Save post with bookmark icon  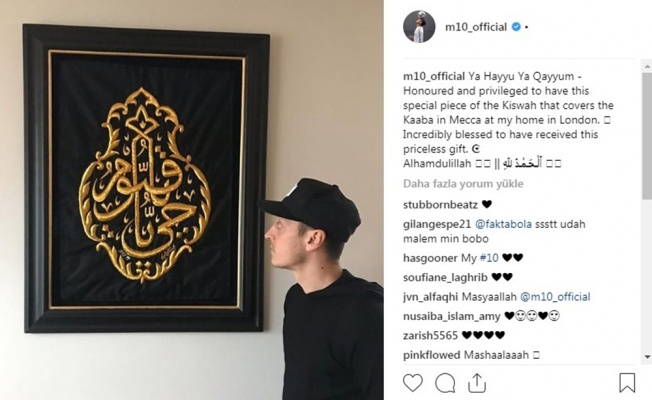click(x=627, y=383)
